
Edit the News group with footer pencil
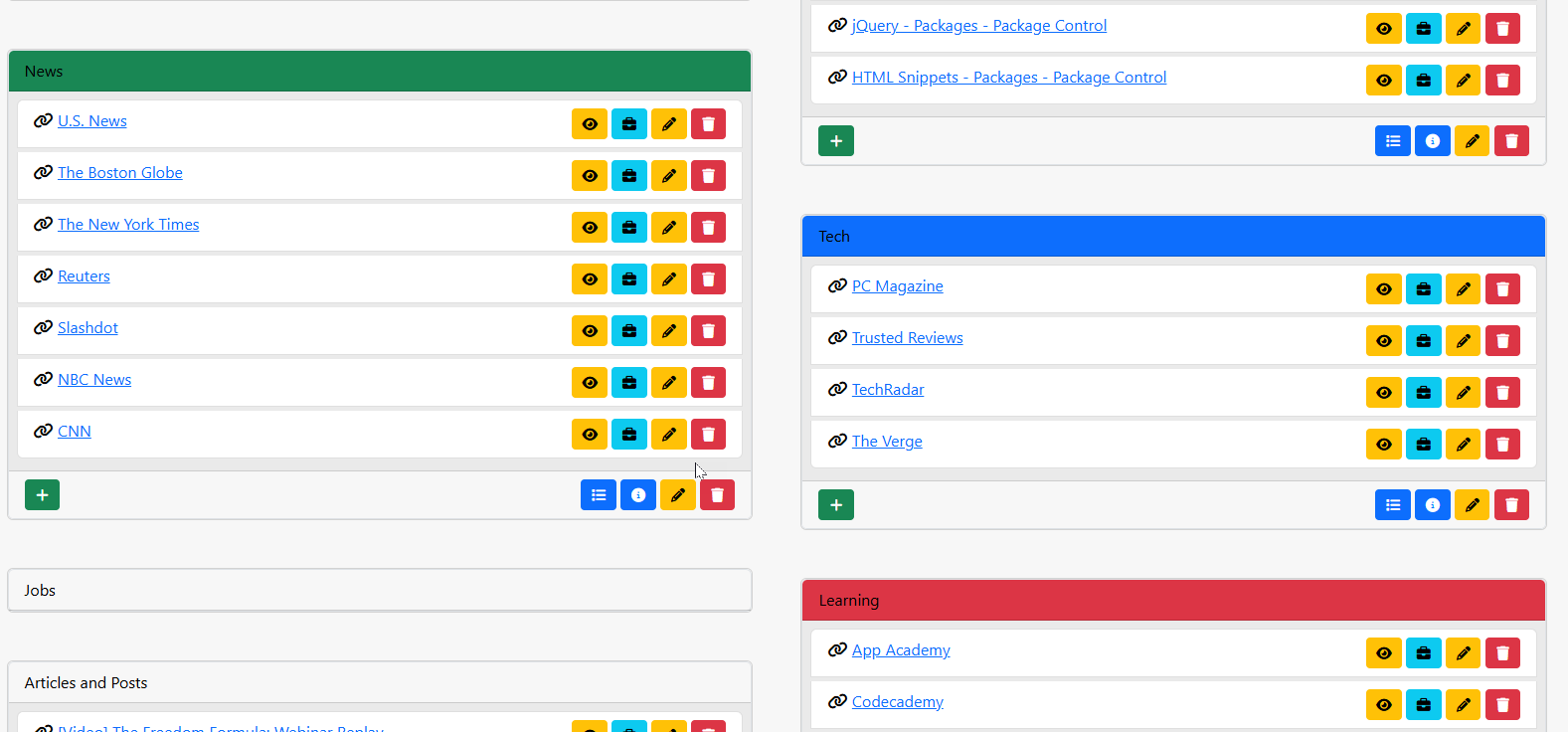tap(678, 495)
